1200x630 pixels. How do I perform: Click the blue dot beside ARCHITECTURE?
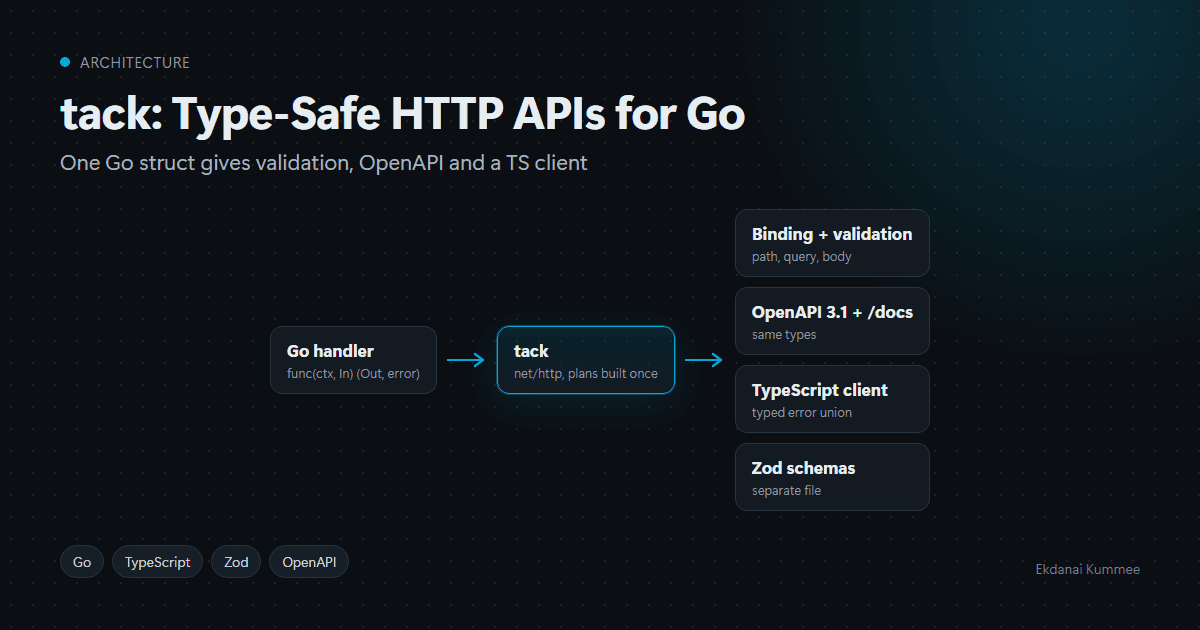[65, 62]
